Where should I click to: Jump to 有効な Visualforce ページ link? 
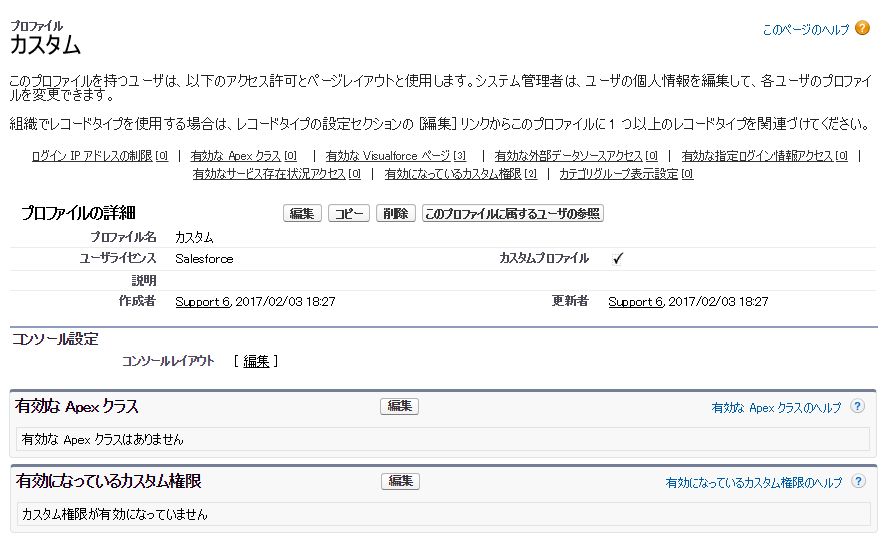pyautogui.click(x=396, y=156)
